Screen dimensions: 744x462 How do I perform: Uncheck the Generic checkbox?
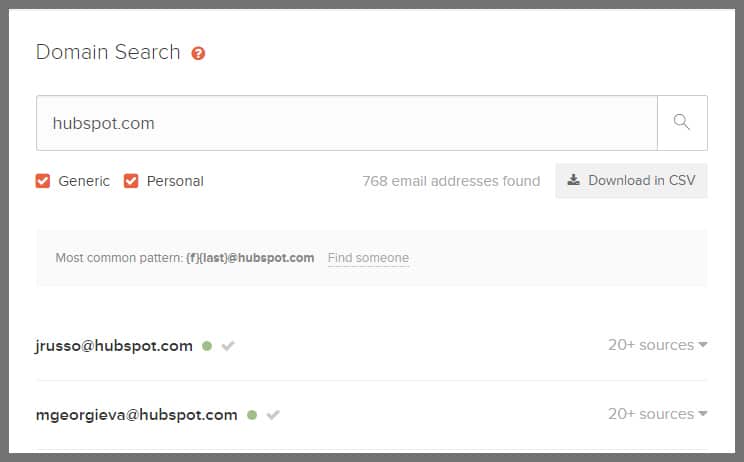pos(43,181)
